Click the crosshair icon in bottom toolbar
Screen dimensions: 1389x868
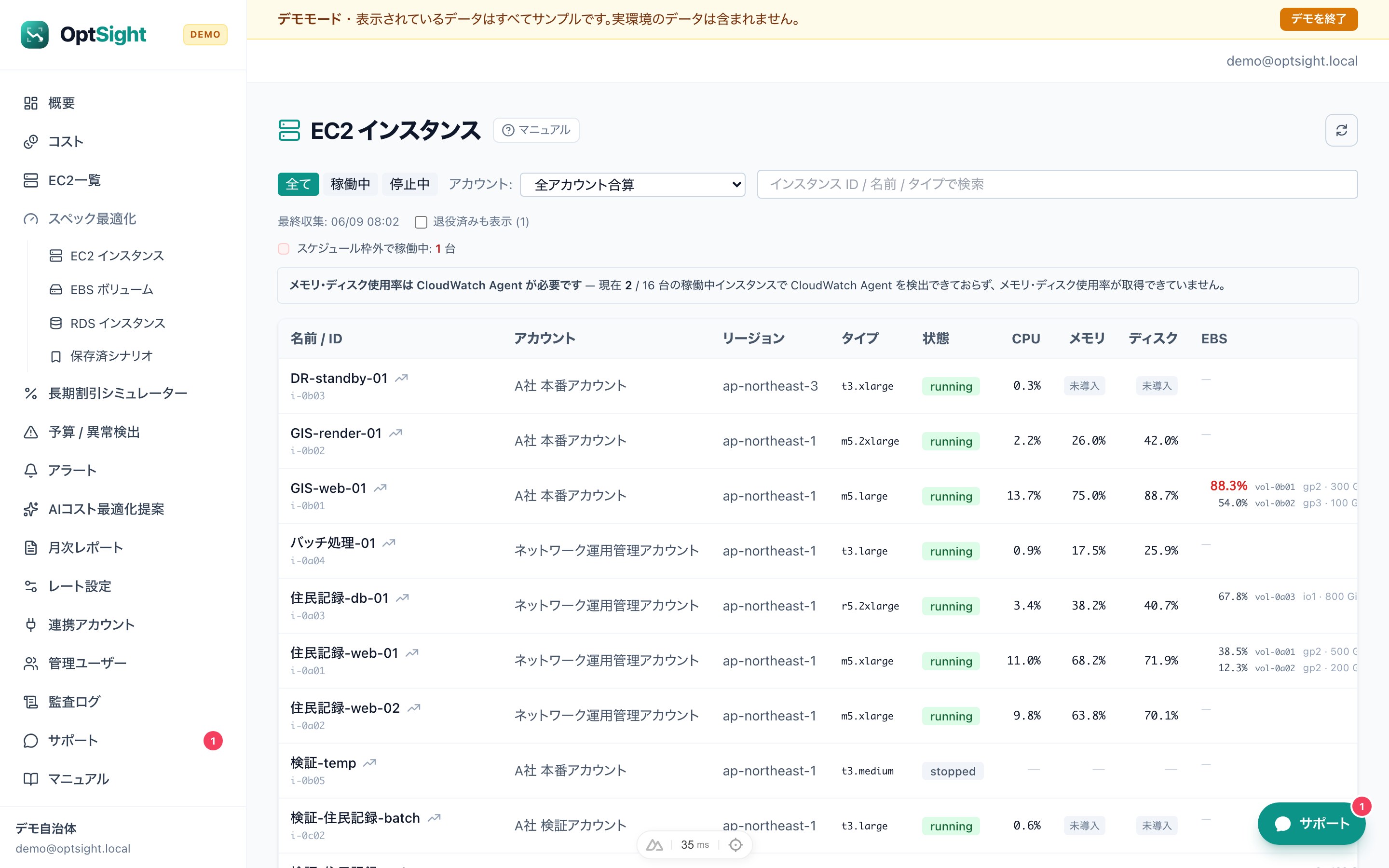pos(735,845)
